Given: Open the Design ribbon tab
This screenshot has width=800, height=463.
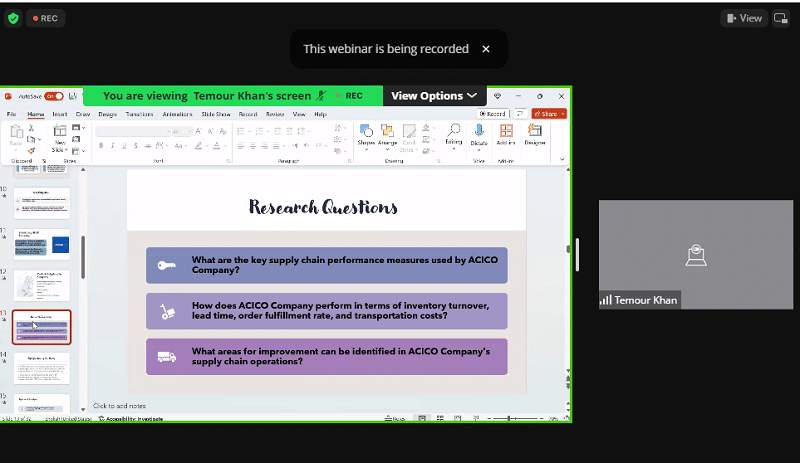Looking at the screenshot, I should pyautogui.click(x=107, y=114).
